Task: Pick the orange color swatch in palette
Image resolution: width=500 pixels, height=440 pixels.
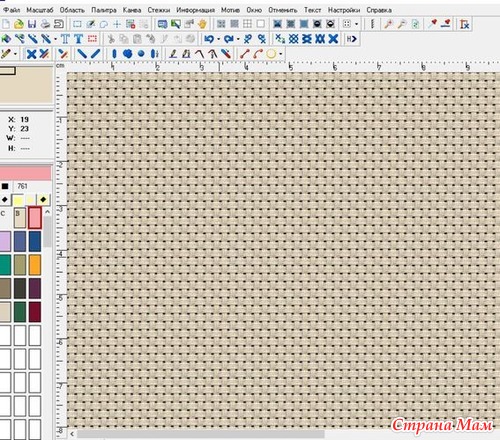Action: 35,265
